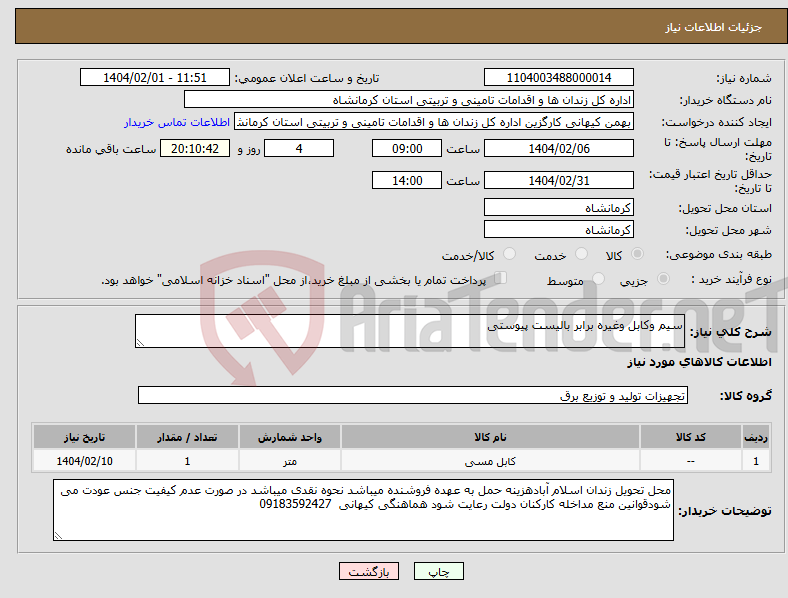Click the نام کالا column header
The width and height of the screenshot is (788, 598).
(490, 437)
